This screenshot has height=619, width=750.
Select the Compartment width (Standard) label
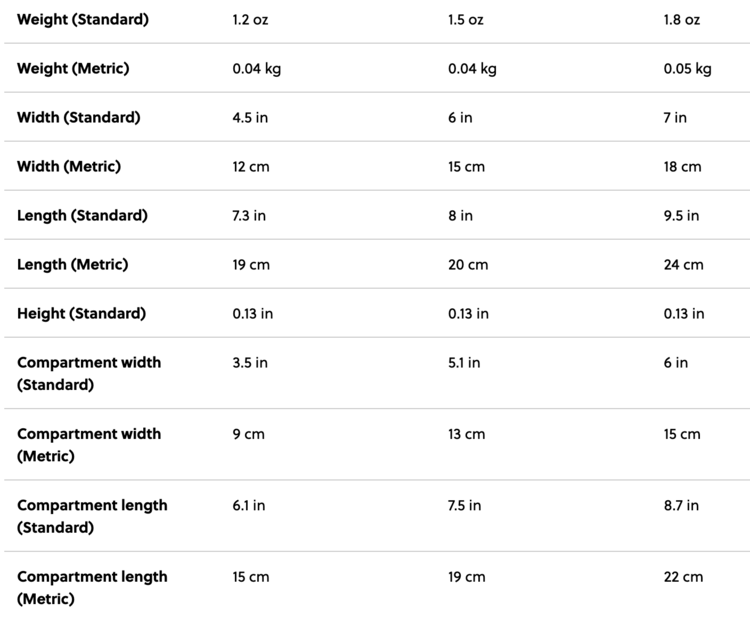[x=89, y=373]
